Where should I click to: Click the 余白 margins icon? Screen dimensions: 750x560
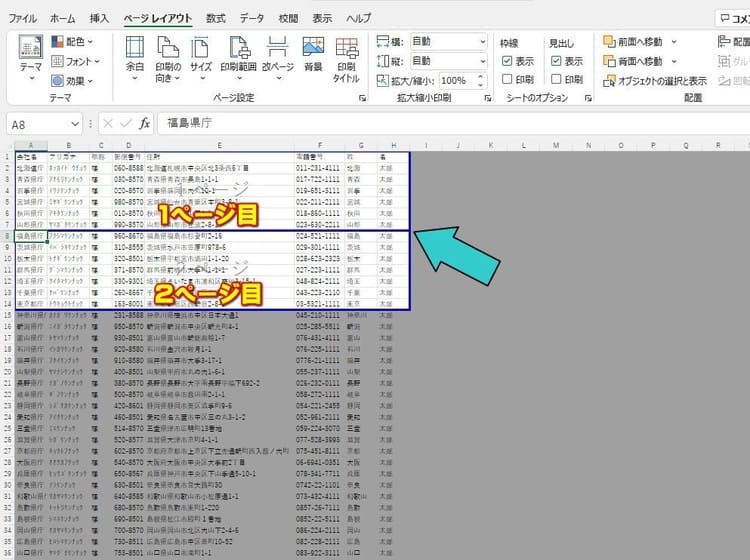coord(134,58)
